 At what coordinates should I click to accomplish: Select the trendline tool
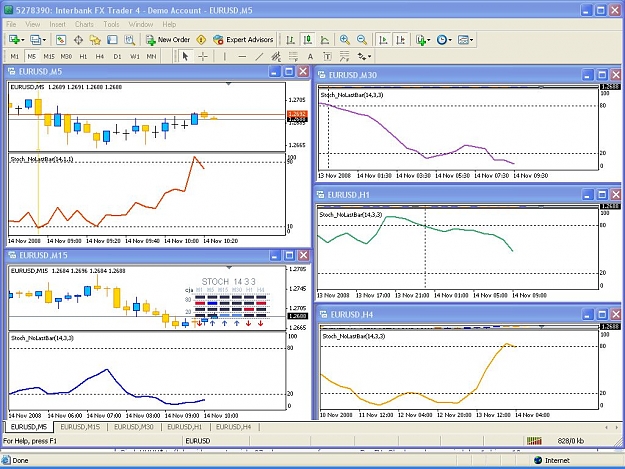(x=259, y=57)
